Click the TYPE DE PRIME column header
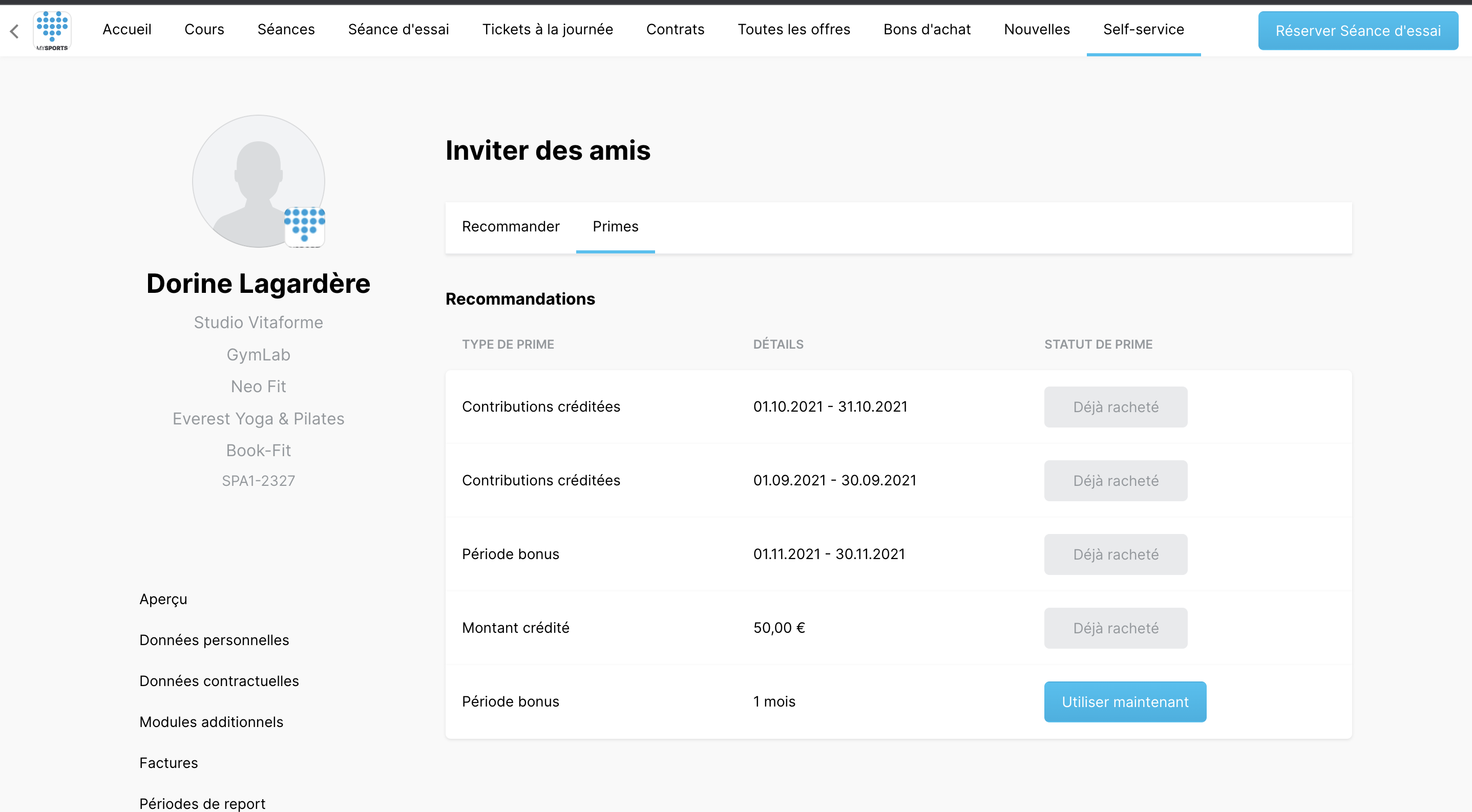The image size is (1472, 812). pos(508,345)
